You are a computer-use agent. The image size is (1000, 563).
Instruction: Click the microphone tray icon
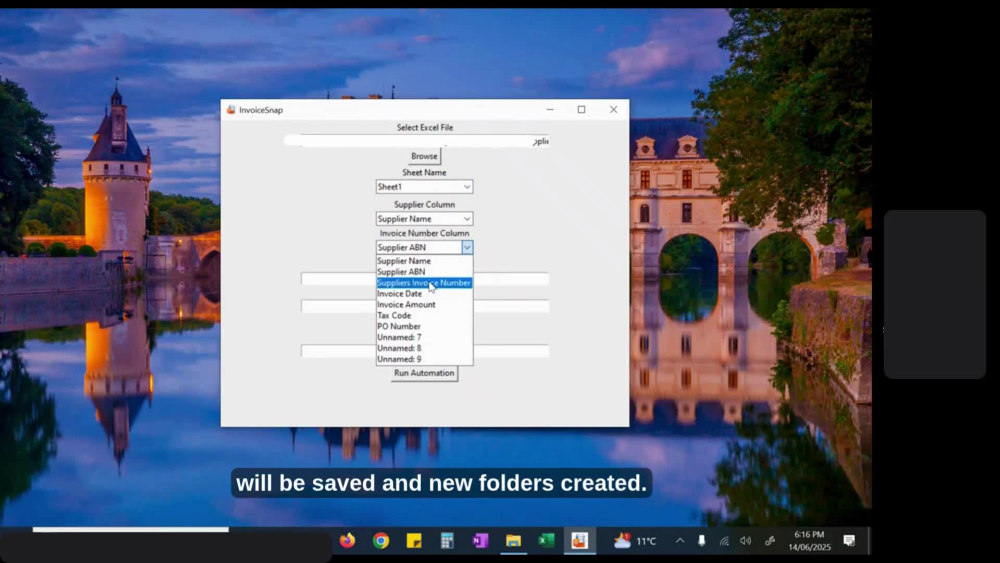click(702, 541)
